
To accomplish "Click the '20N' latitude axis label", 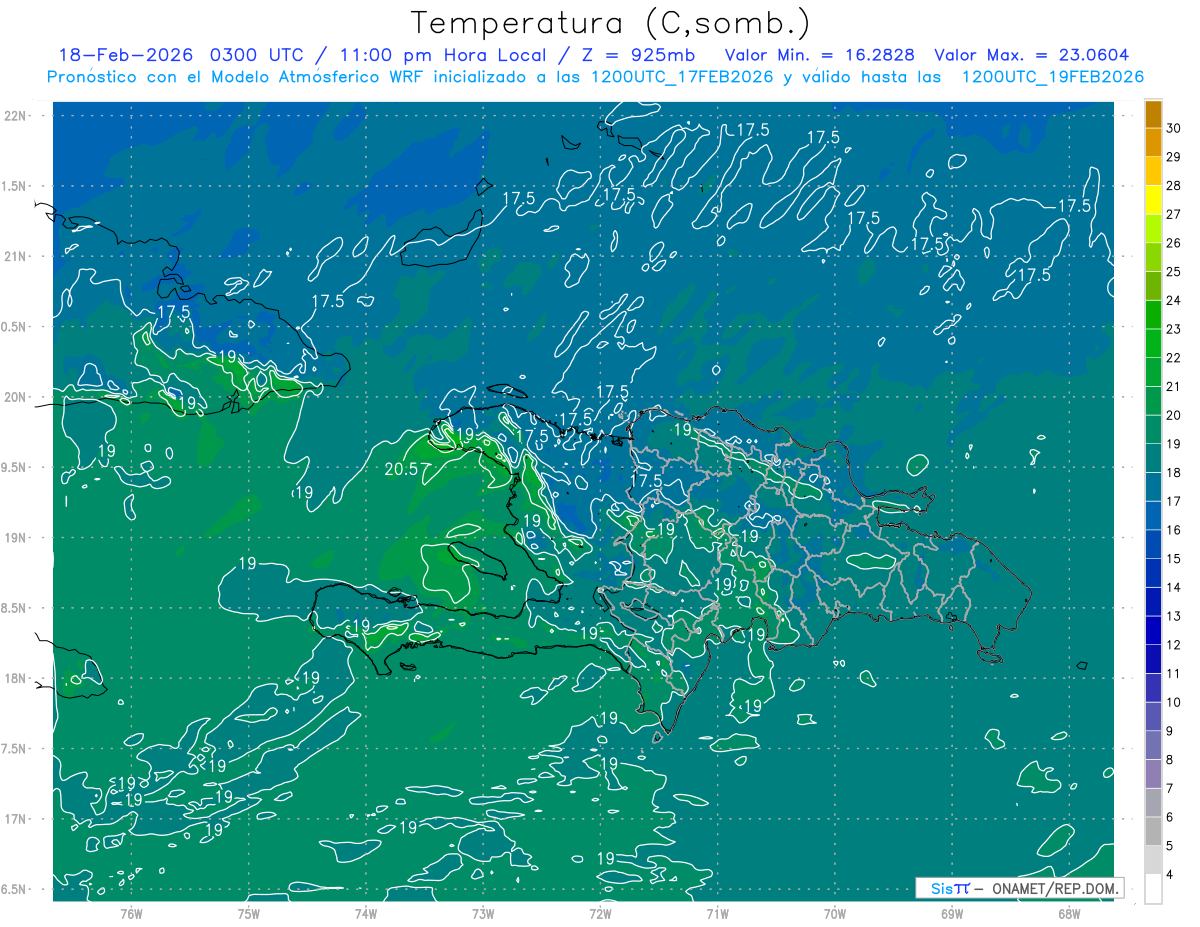I will pos(14,397).
